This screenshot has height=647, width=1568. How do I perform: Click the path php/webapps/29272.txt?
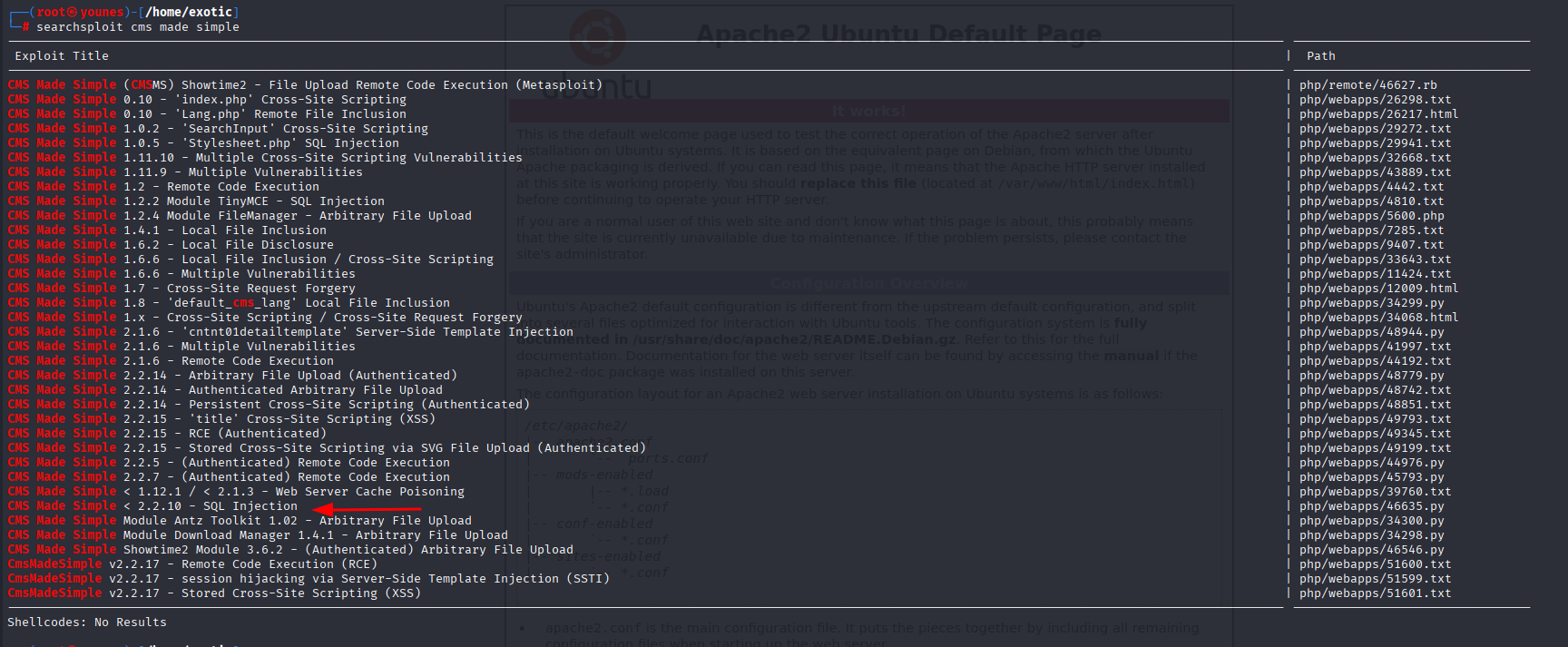pyautogui.click(x=1376, y=129)
